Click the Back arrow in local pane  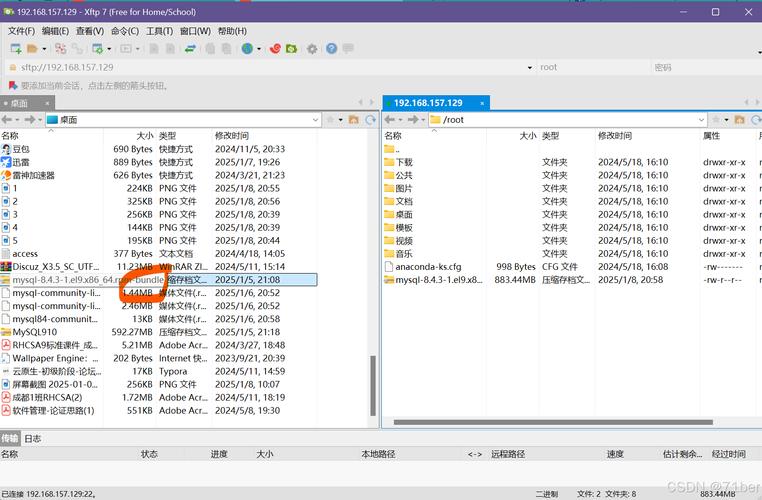coord(7,120)
